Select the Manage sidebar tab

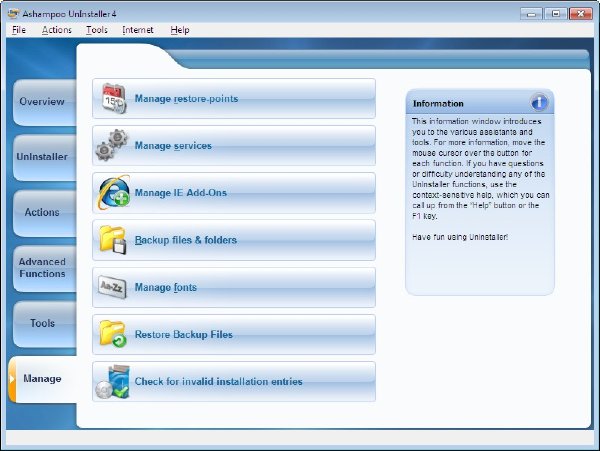tap(43, 379)
